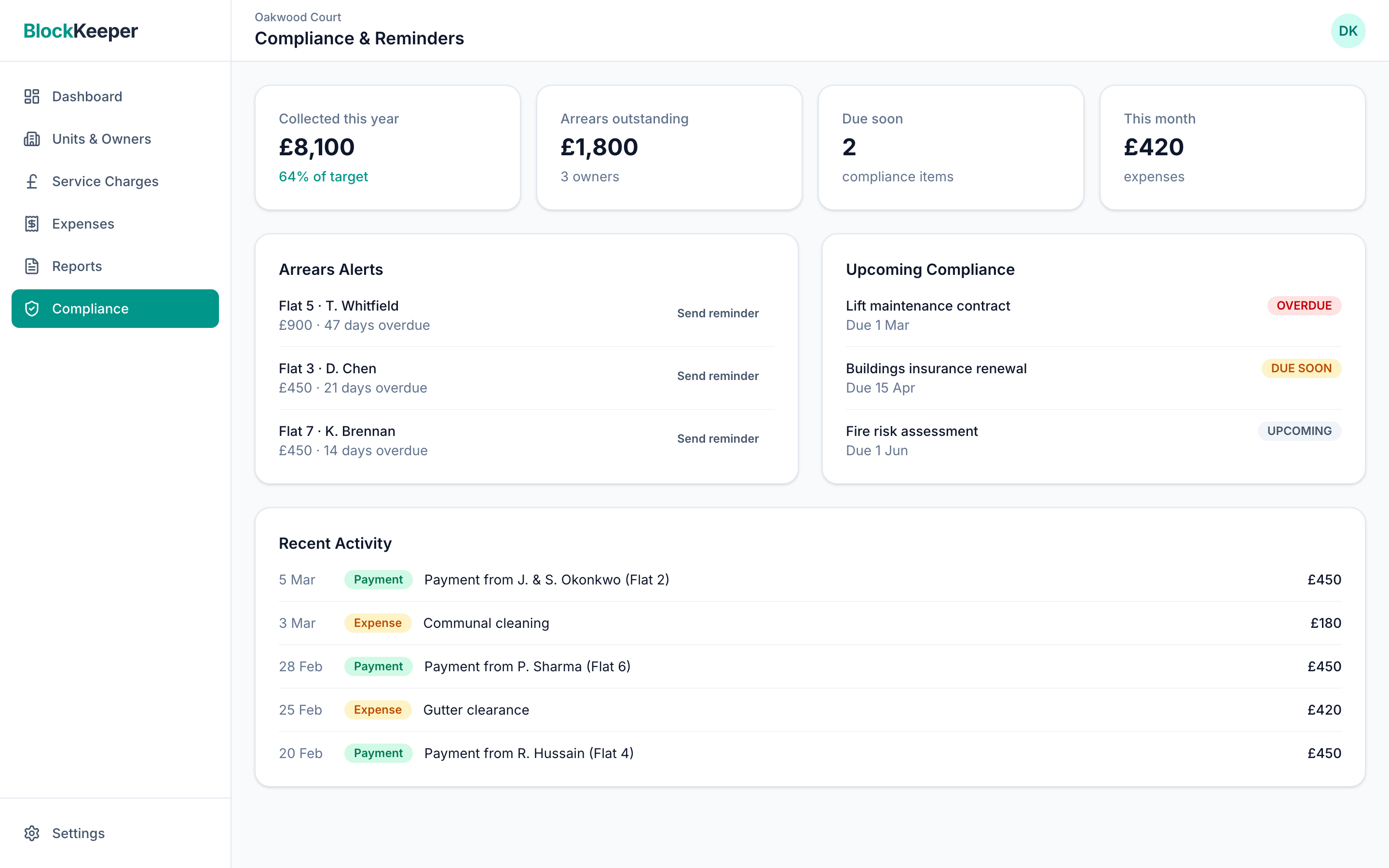1389x868 pixels.
Task: Select the Reports document icon
Action: [32, 266]
